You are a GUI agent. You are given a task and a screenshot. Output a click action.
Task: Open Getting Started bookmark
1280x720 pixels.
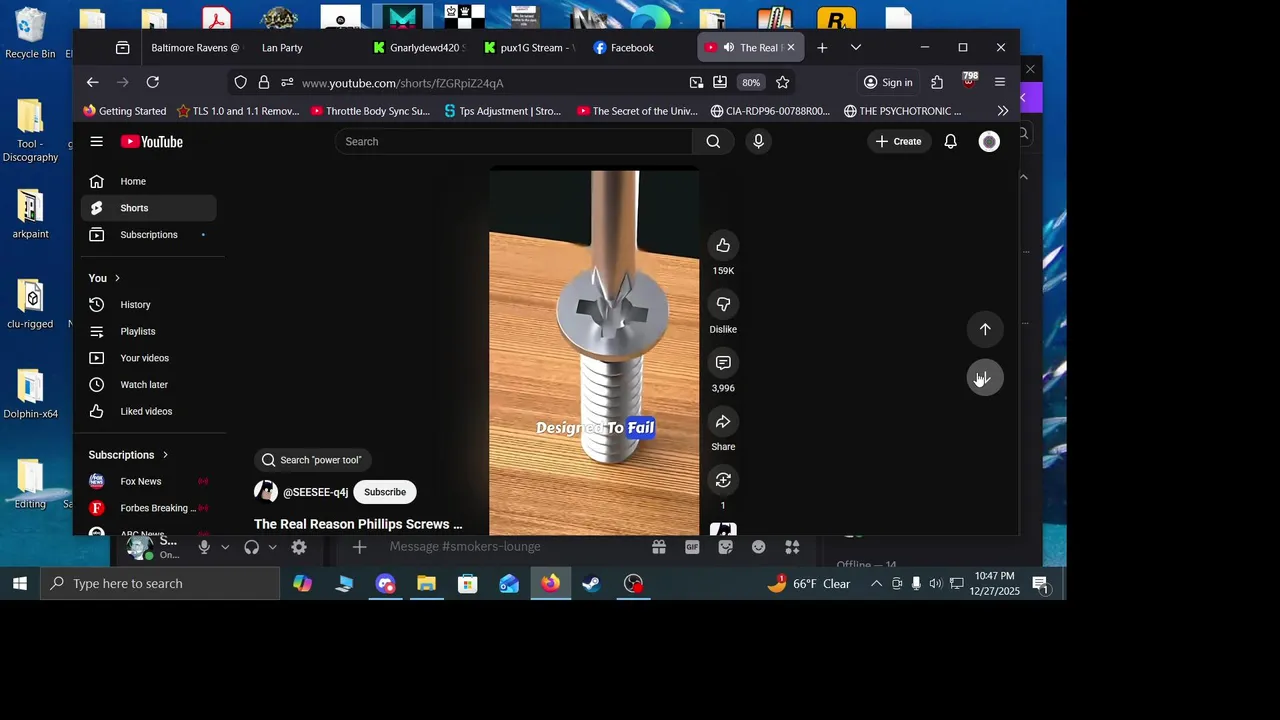(x=125, y=111)
